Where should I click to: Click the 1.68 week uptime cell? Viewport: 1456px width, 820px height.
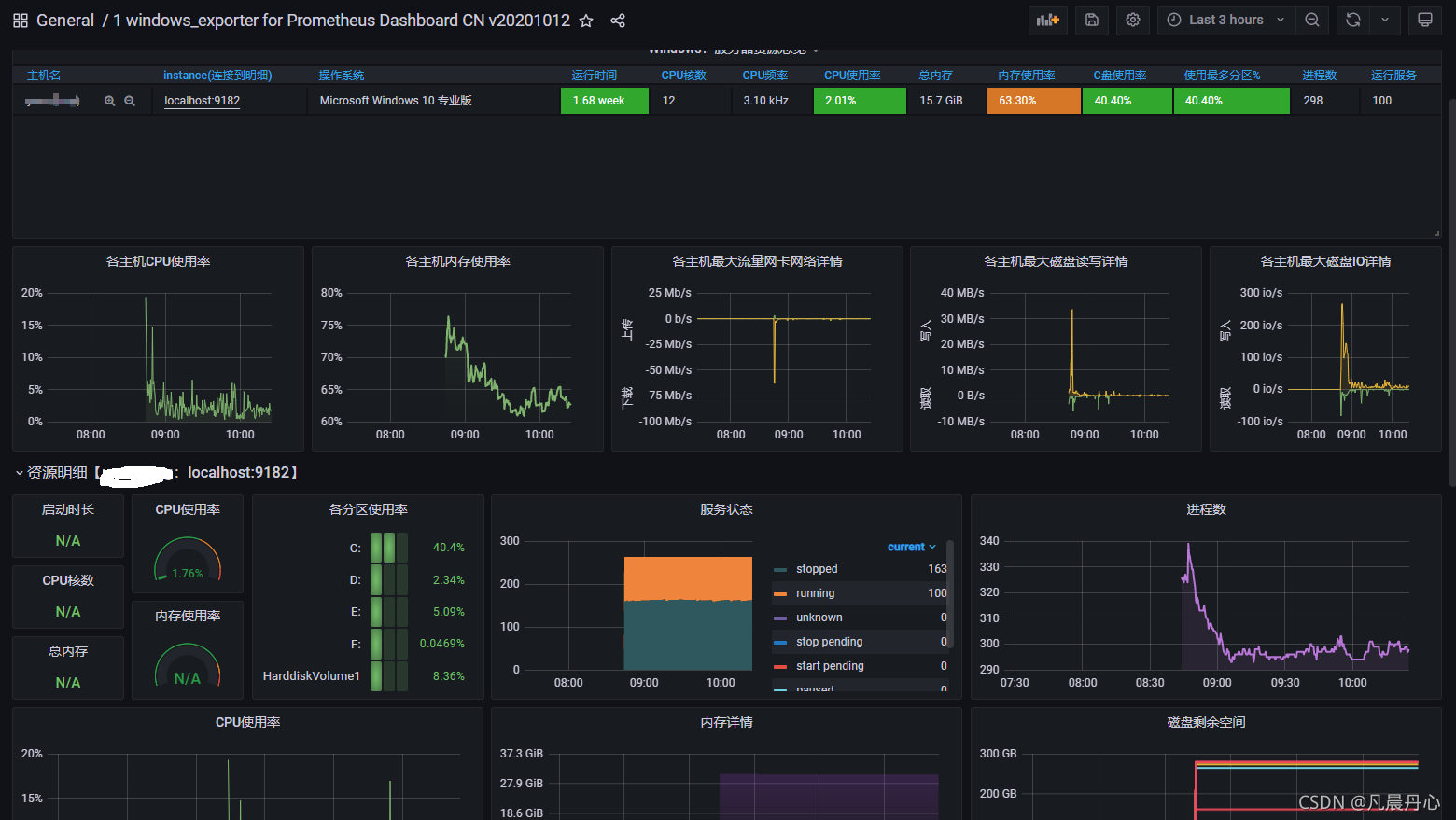coord(604,101)
